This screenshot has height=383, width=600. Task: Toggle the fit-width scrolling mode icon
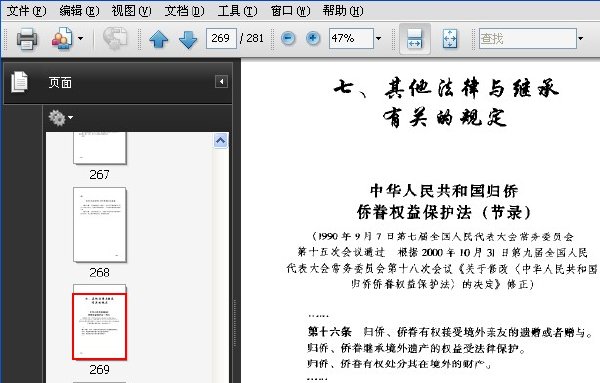pos(415,39)
